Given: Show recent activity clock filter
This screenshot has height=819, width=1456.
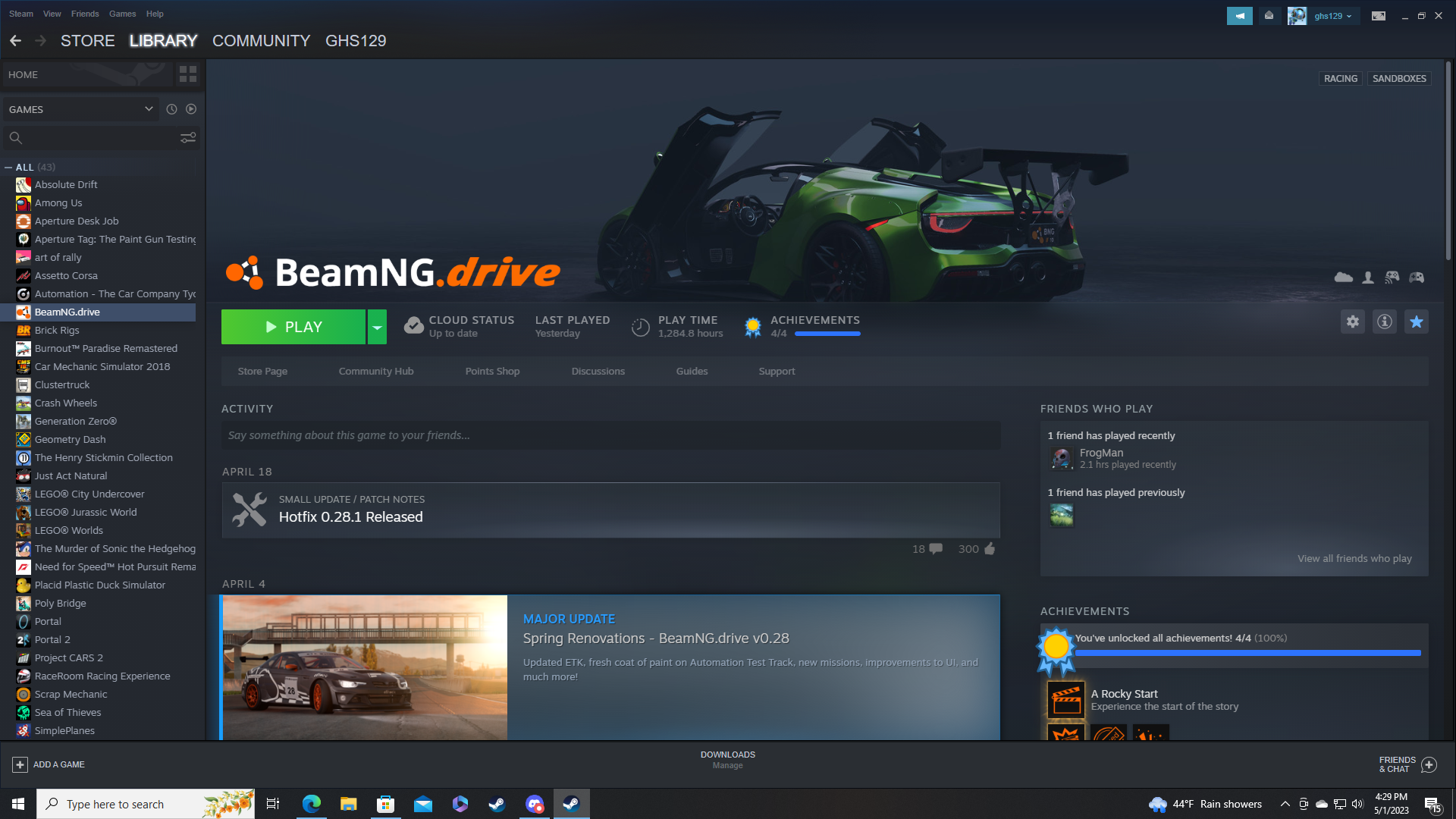Looking at the screenshot, I should coord(172,109).
